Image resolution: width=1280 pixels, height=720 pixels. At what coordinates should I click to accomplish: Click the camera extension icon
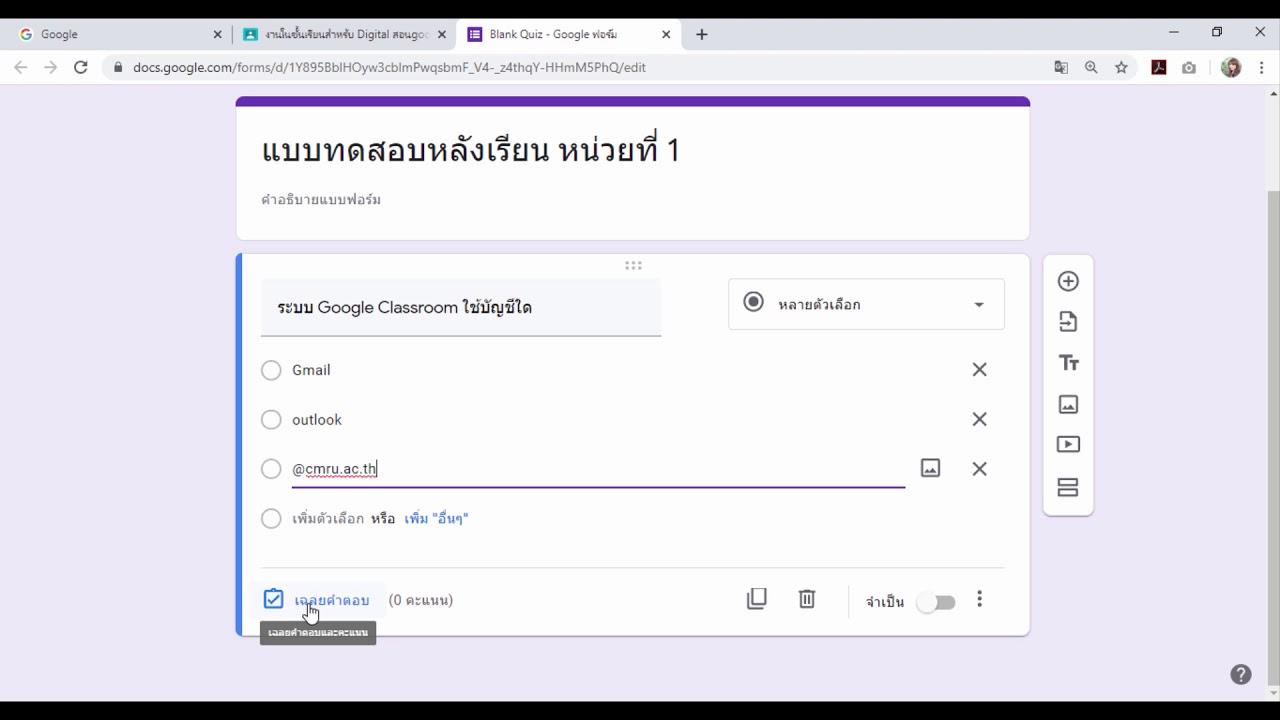pyautogui.click(x=1188, y=67)
